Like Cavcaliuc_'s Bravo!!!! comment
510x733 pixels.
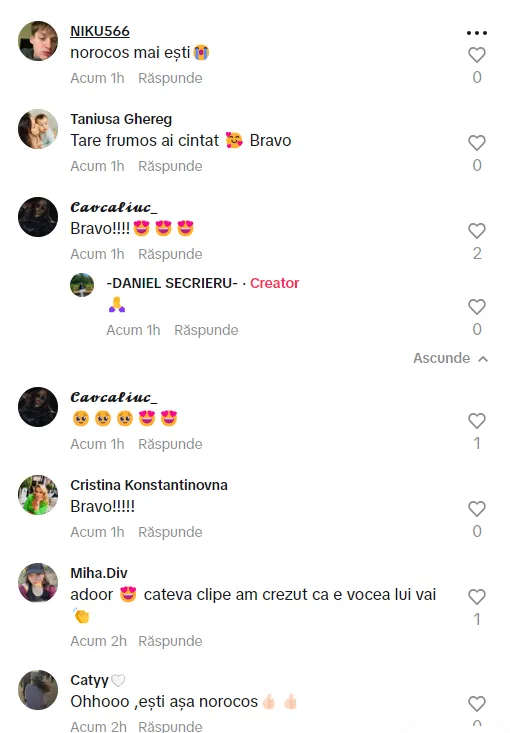pos(477,230)
